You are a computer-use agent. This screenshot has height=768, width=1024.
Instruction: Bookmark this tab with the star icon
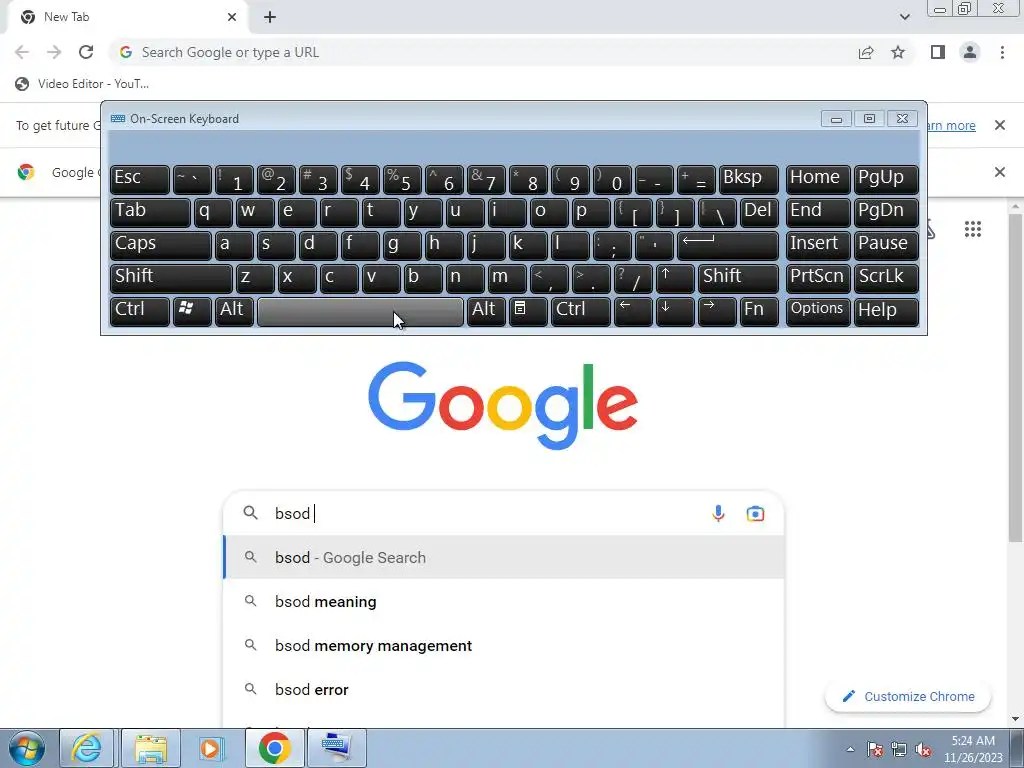point(899,52)
